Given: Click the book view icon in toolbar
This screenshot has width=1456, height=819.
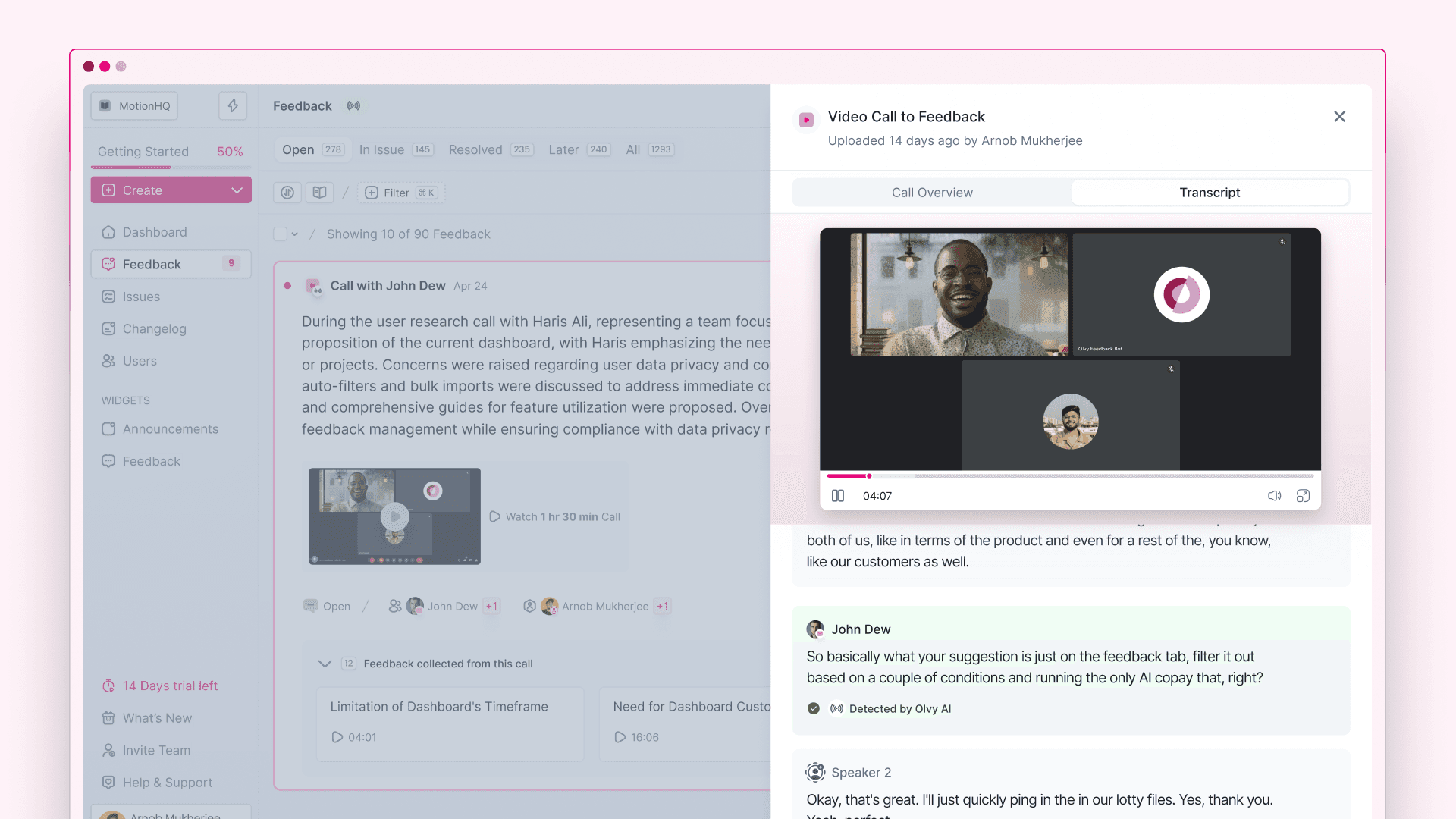Looking at the screenshot, I should click(319, 193).
